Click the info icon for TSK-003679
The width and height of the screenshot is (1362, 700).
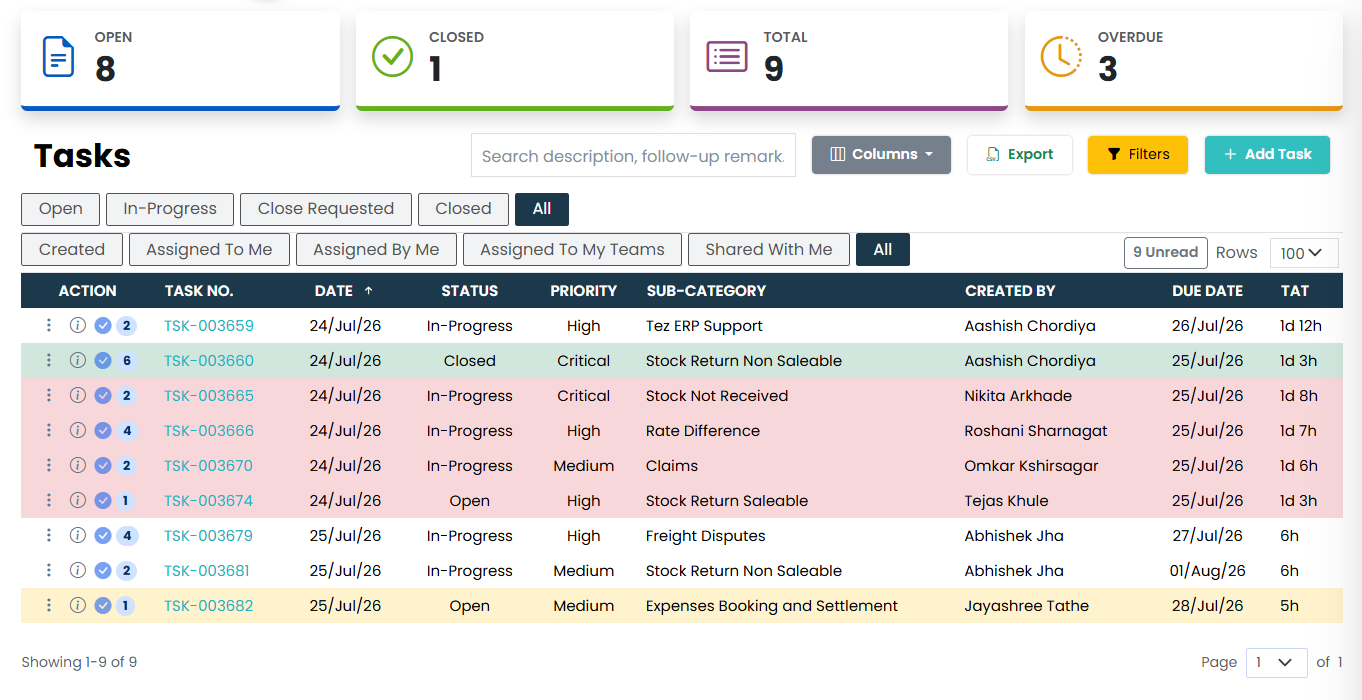coord(77,535)
